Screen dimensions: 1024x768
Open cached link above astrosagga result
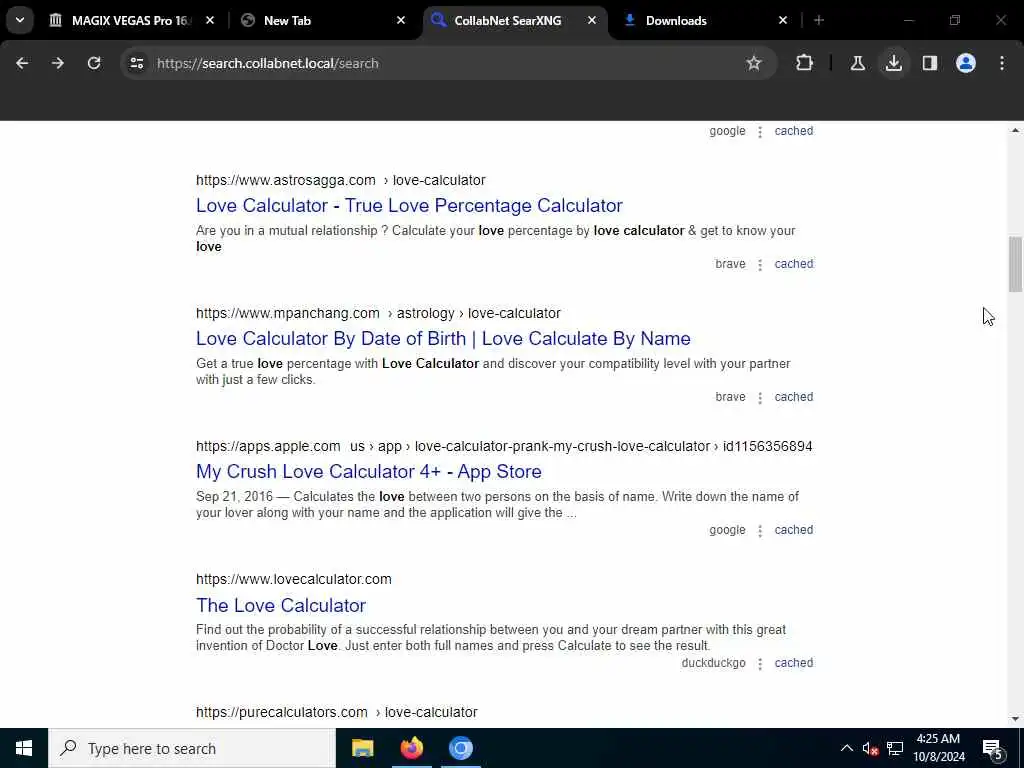point(793,131)
